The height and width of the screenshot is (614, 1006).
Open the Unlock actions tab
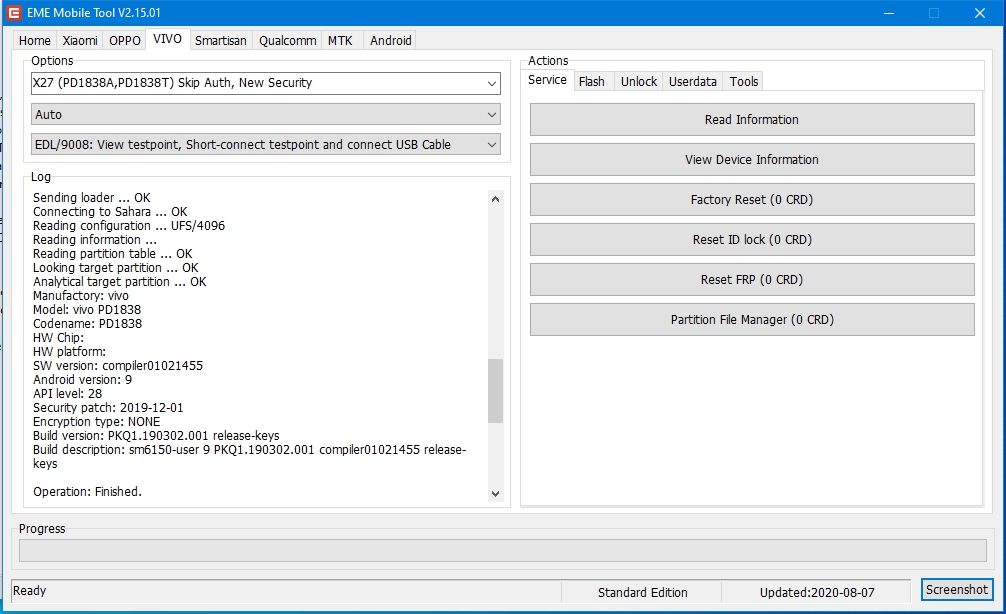click(x=639, y=81)
